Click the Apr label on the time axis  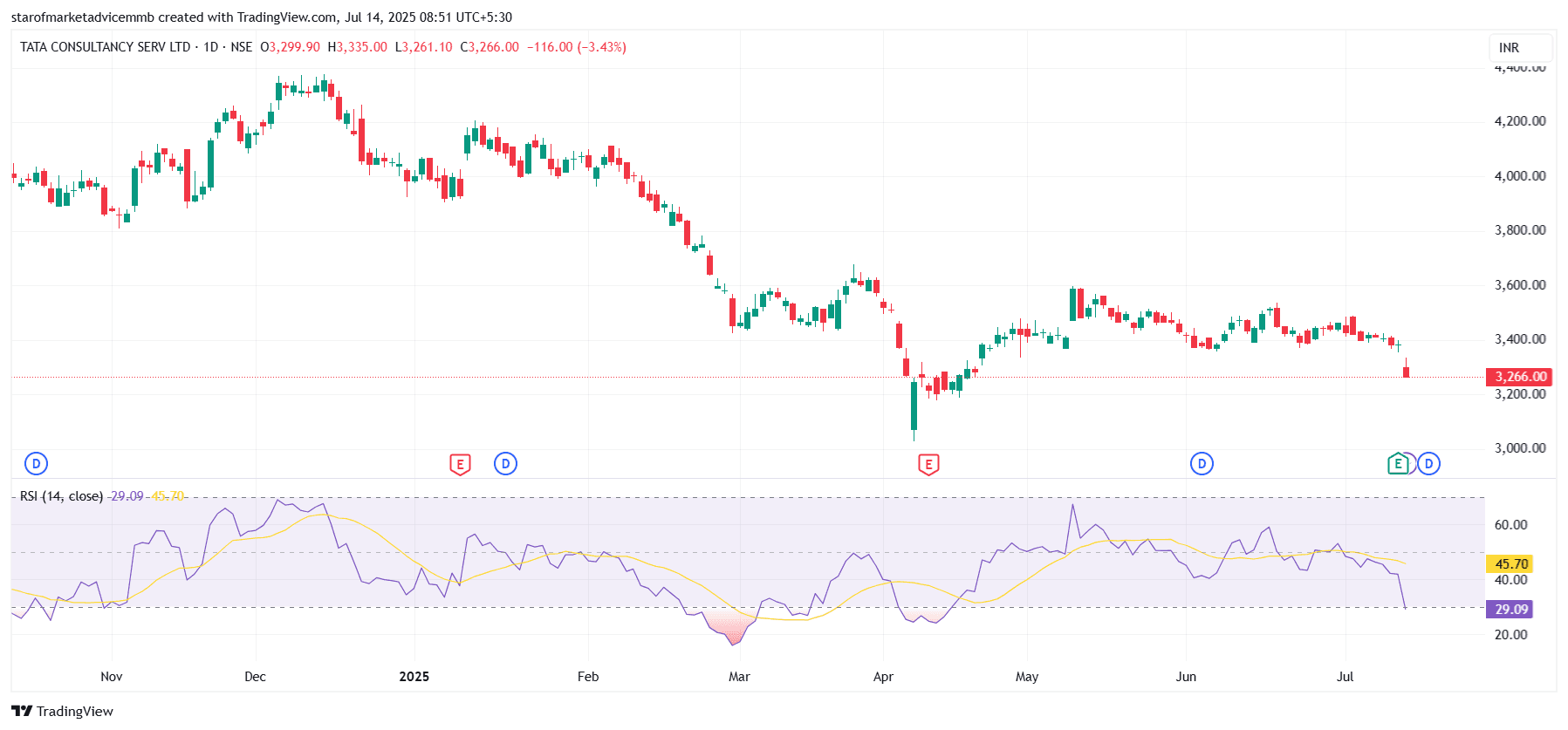point(883,677)
